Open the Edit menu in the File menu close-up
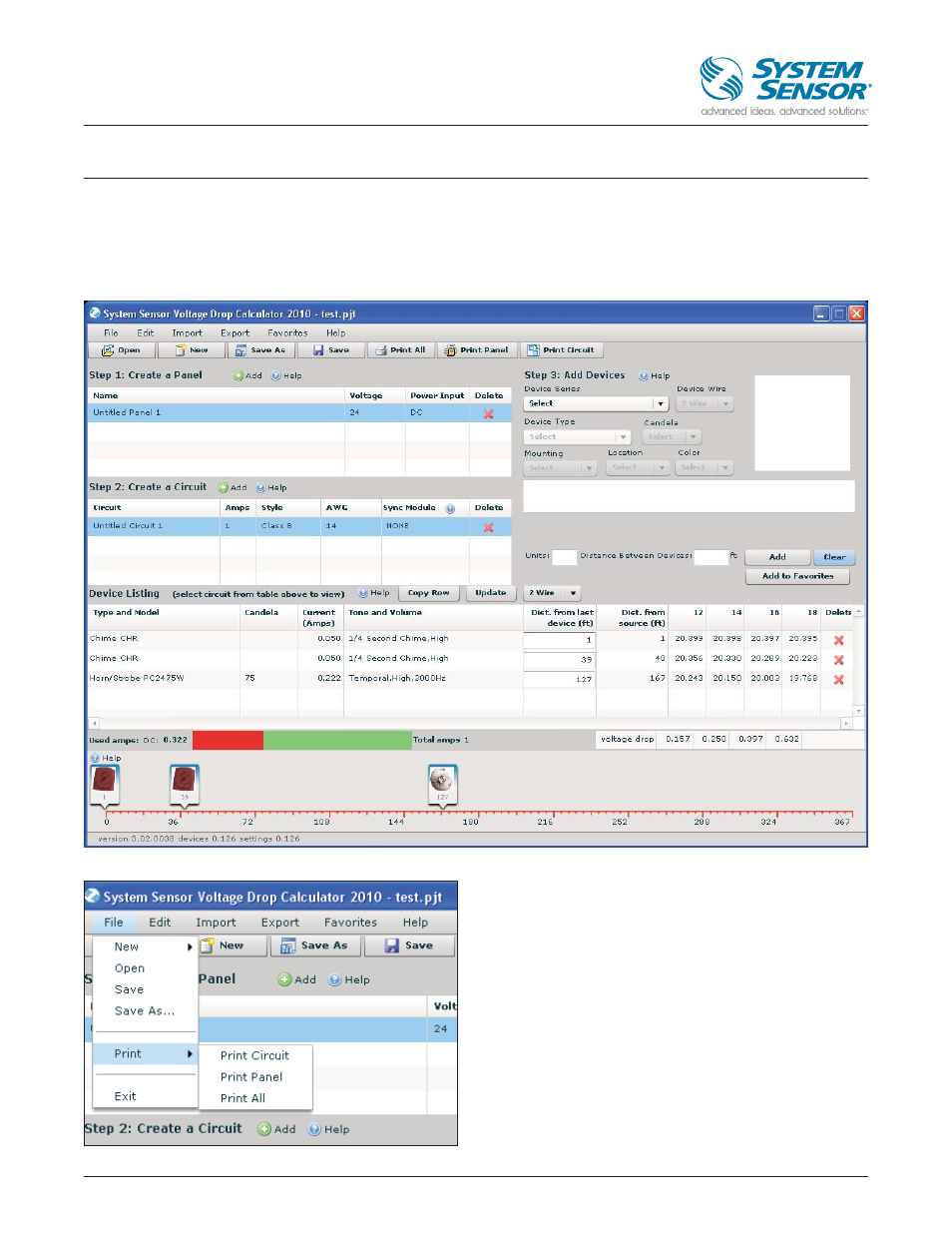Viewport: 952px width, 1233px height. (x=160, y=923)
